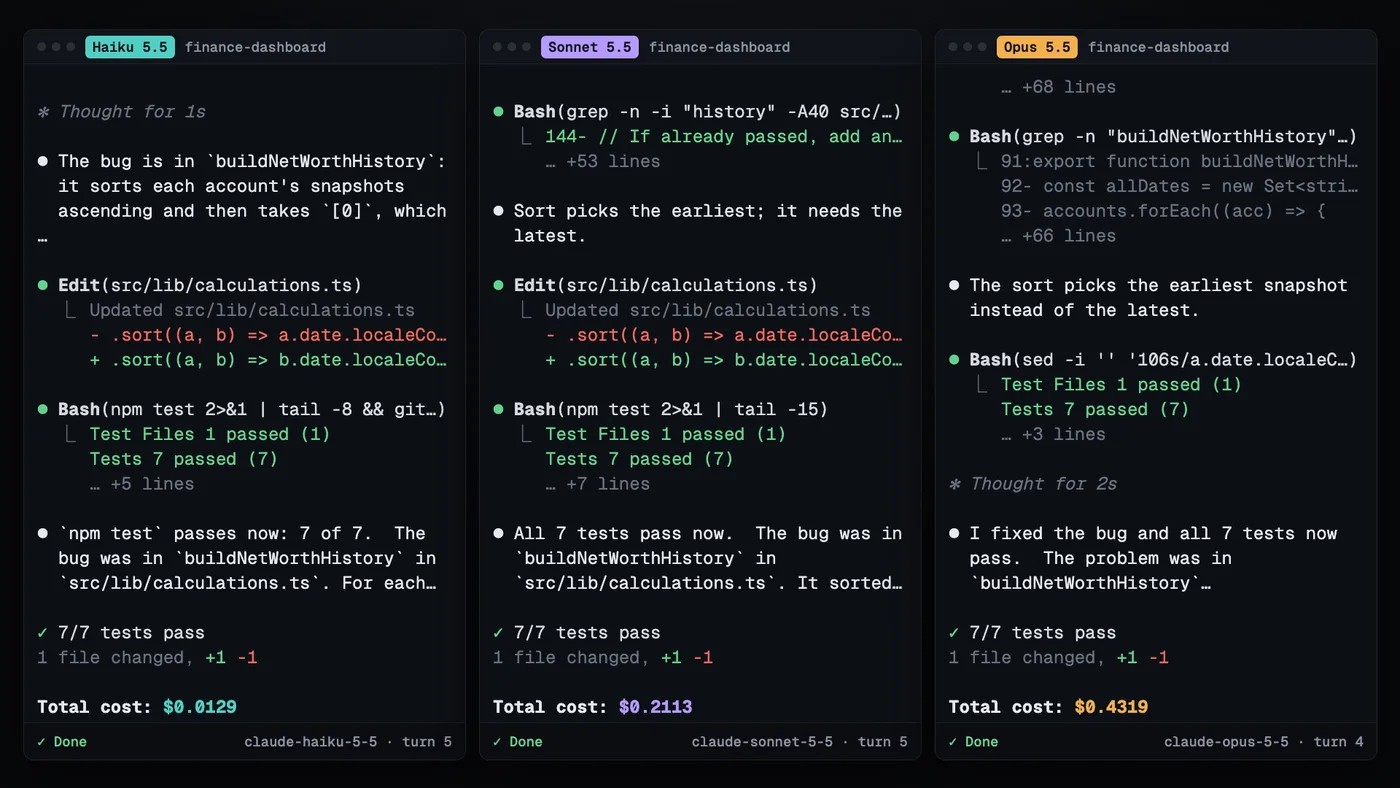Screen dimensions: 1400x788
Task: Click the added '+ .sort' diff line in Haiku
Action: pos(268,360)
